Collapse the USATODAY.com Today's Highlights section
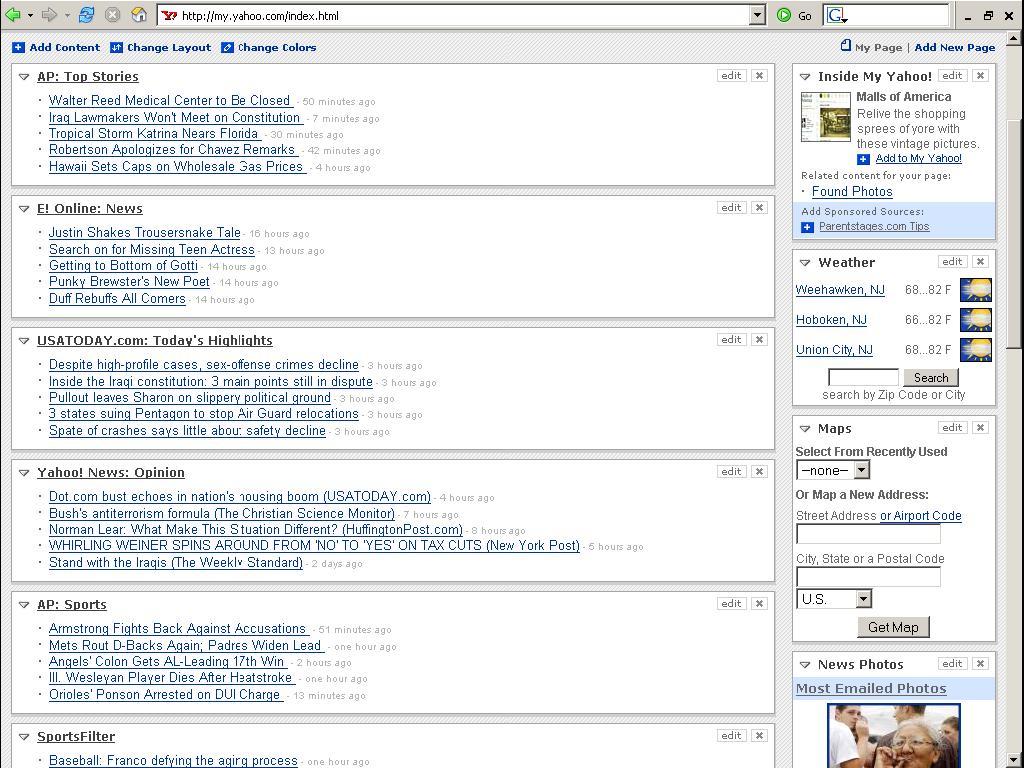Viewport: 1024px width, 768px height. pyautogui.click(x=24, y=341)
